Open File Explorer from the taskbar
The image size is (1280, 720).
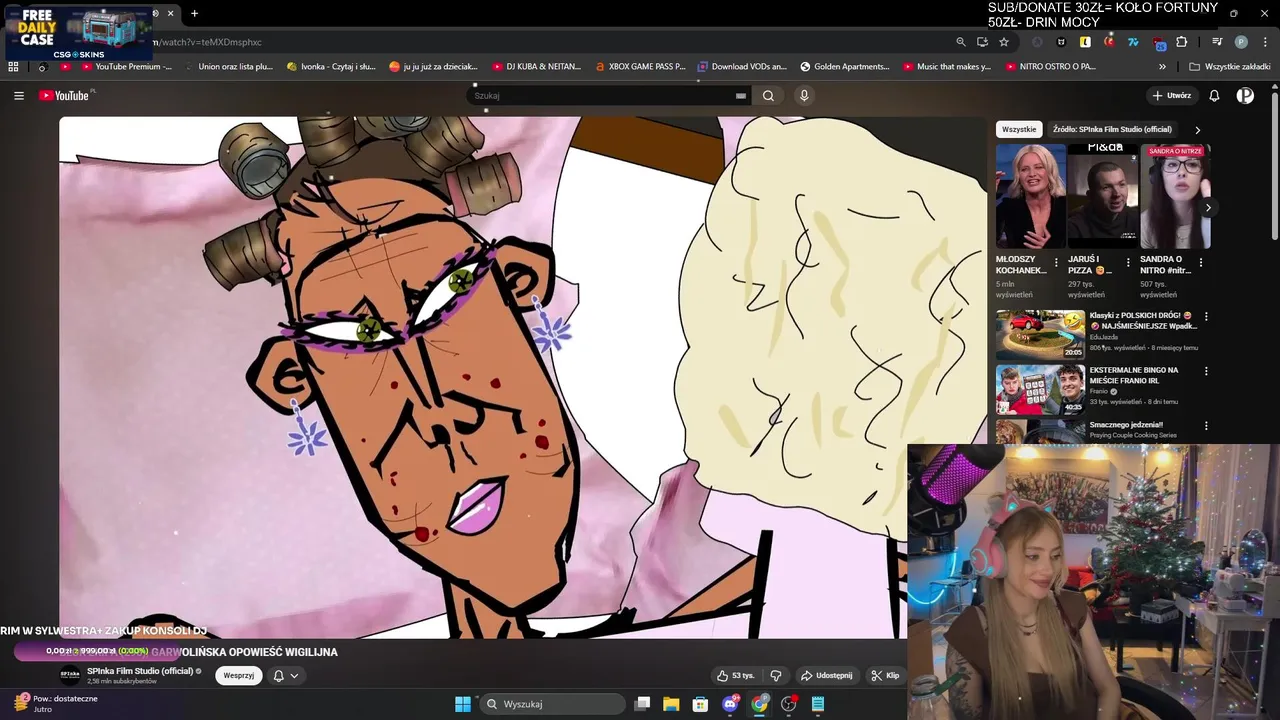(671, 704)
